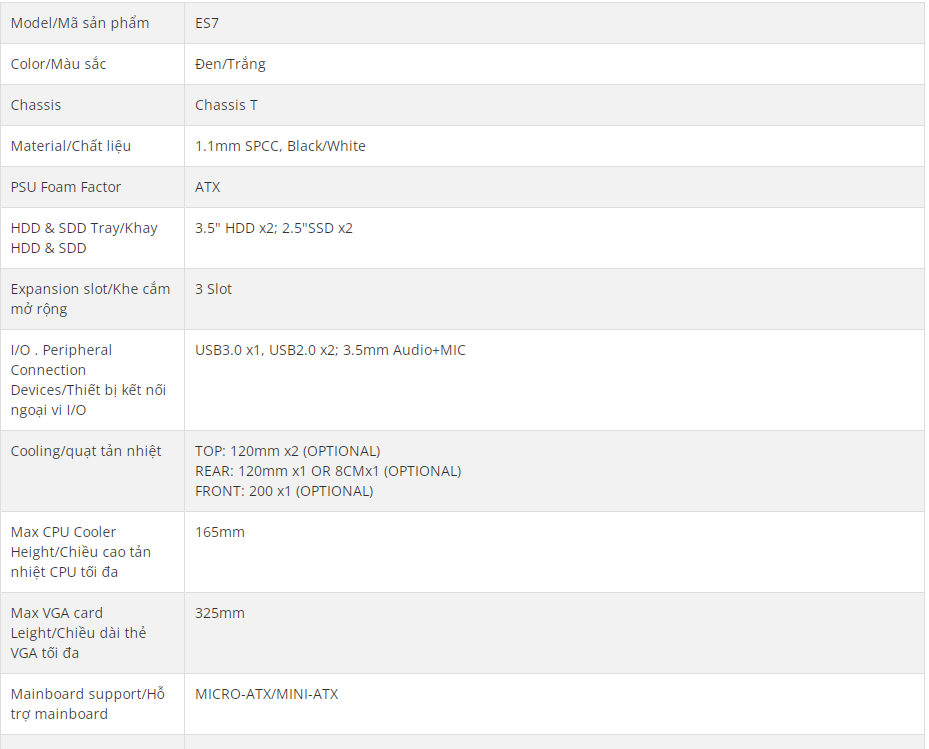This screenshot has height=749, width=929.
Task: Click the FRONT: 200 x1 (OPTIONAL) line
Action: click(284, 491)
